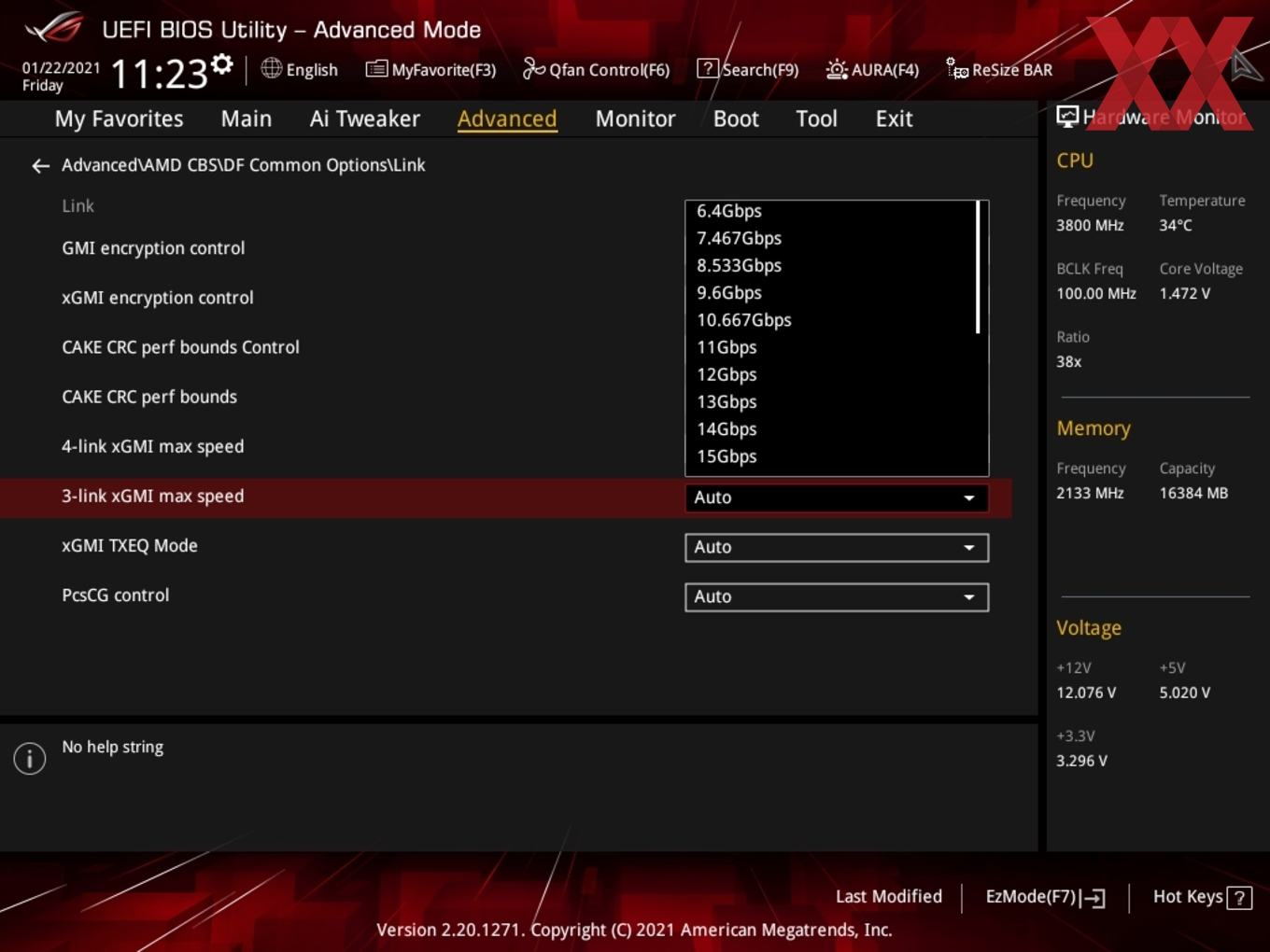Select 3-link xGMI max speed label
Viewport: 1270px width, 952px height.
click(152, 497)
